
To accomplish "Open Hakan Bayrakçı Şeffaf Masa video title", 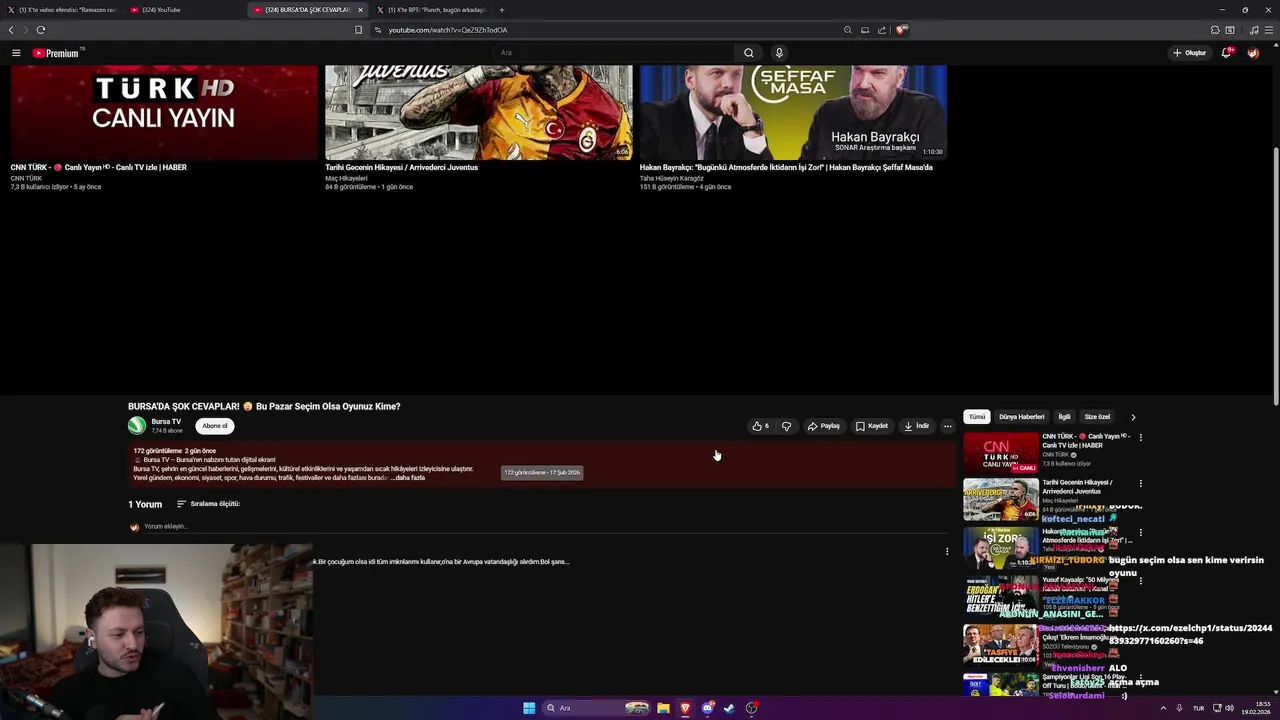I will click(x=786, y=168).
